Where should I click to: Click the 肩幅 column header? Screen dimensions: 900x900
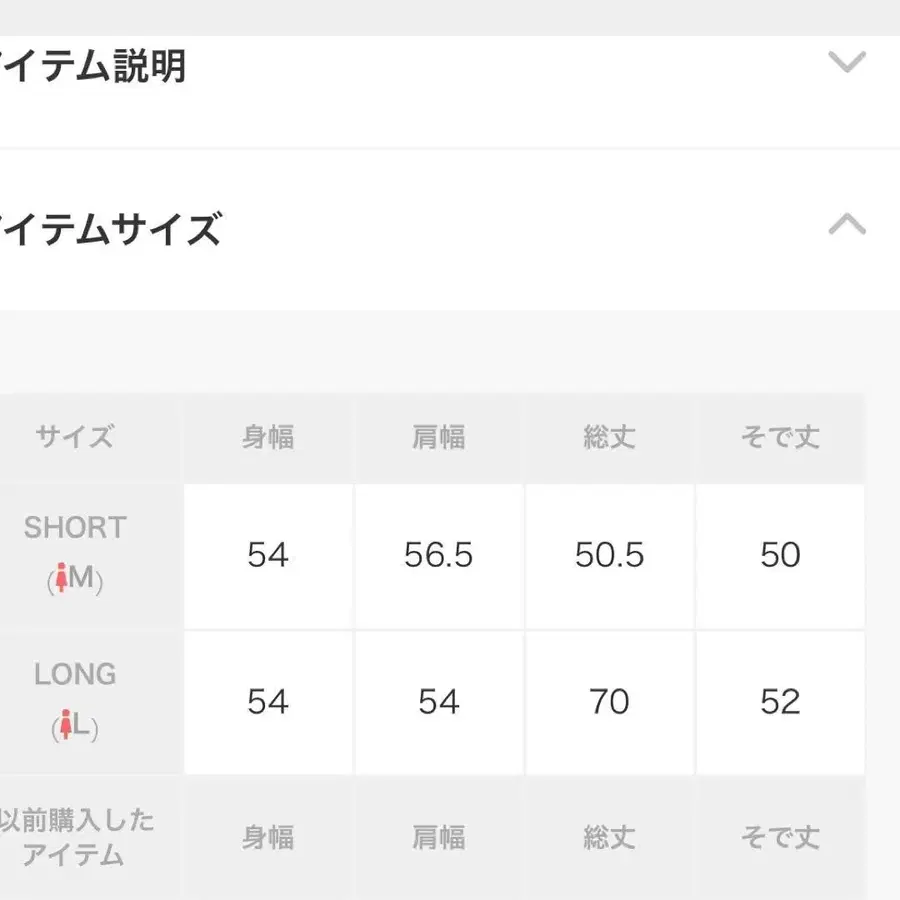[437, 437]
